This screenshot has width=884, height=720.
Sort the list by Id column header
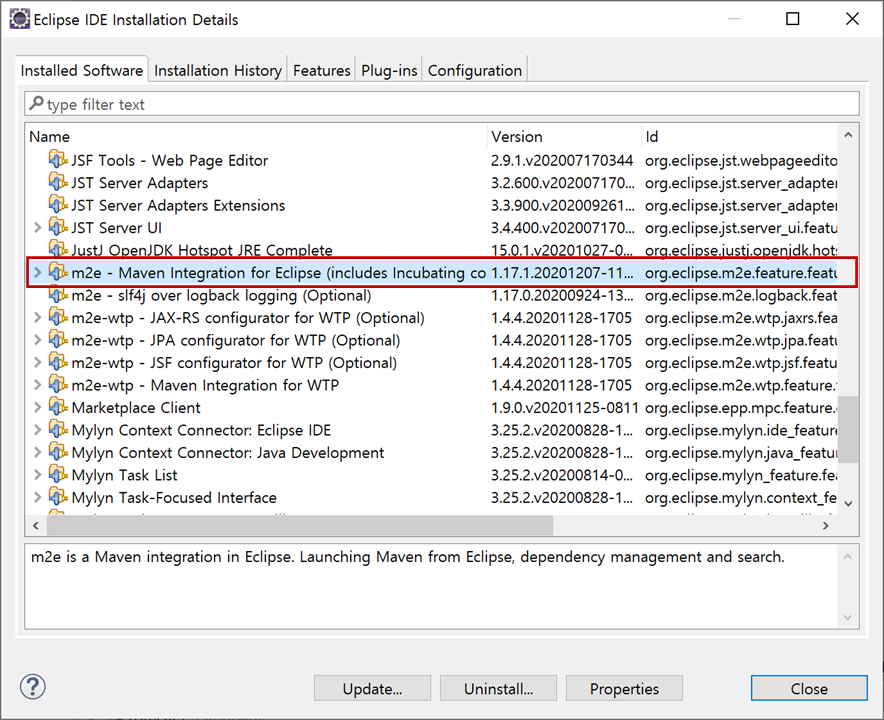739,136
